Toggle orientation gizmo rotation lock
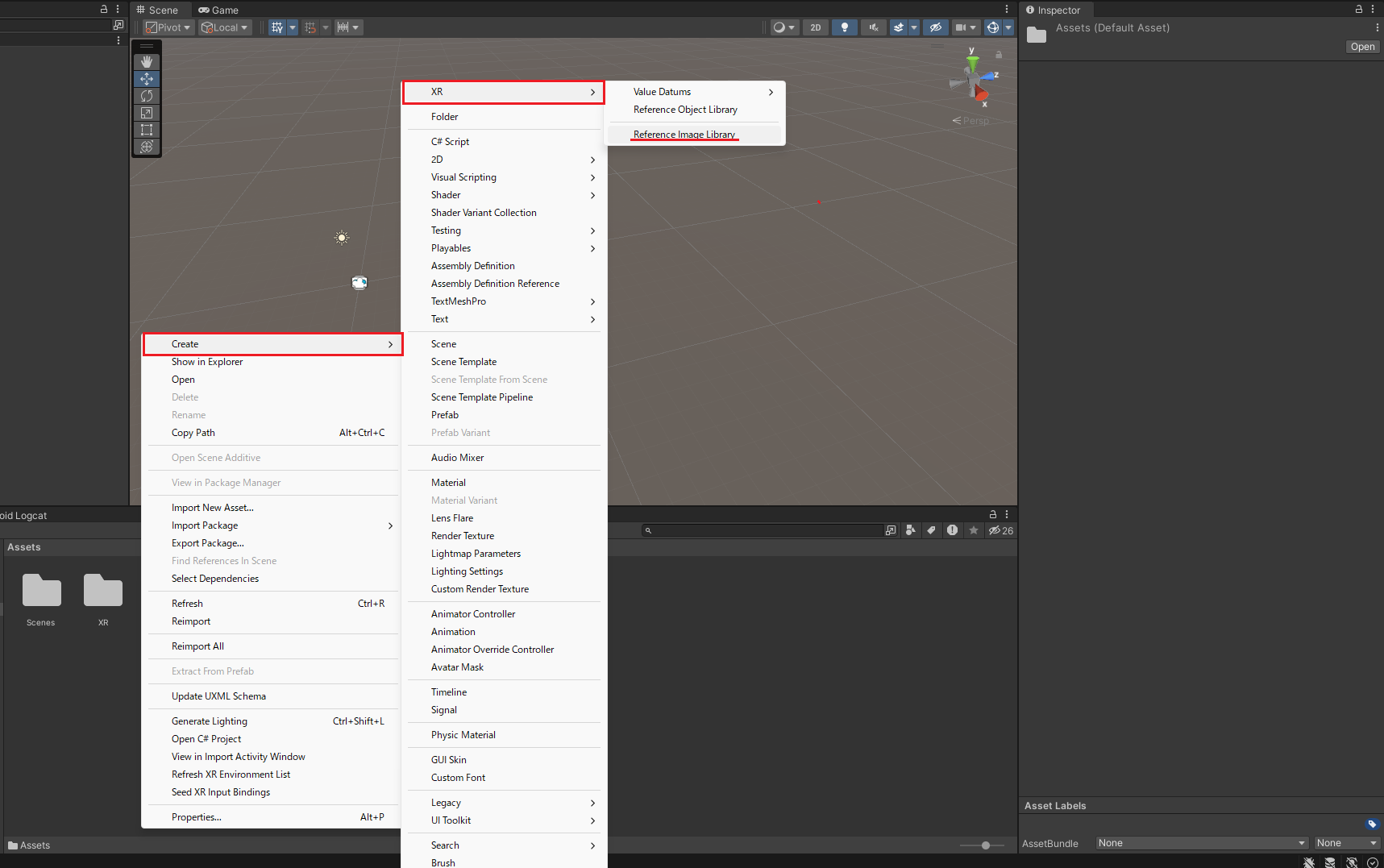The image size is (1384, 868). pyautogui.click(x=999, y=55)
